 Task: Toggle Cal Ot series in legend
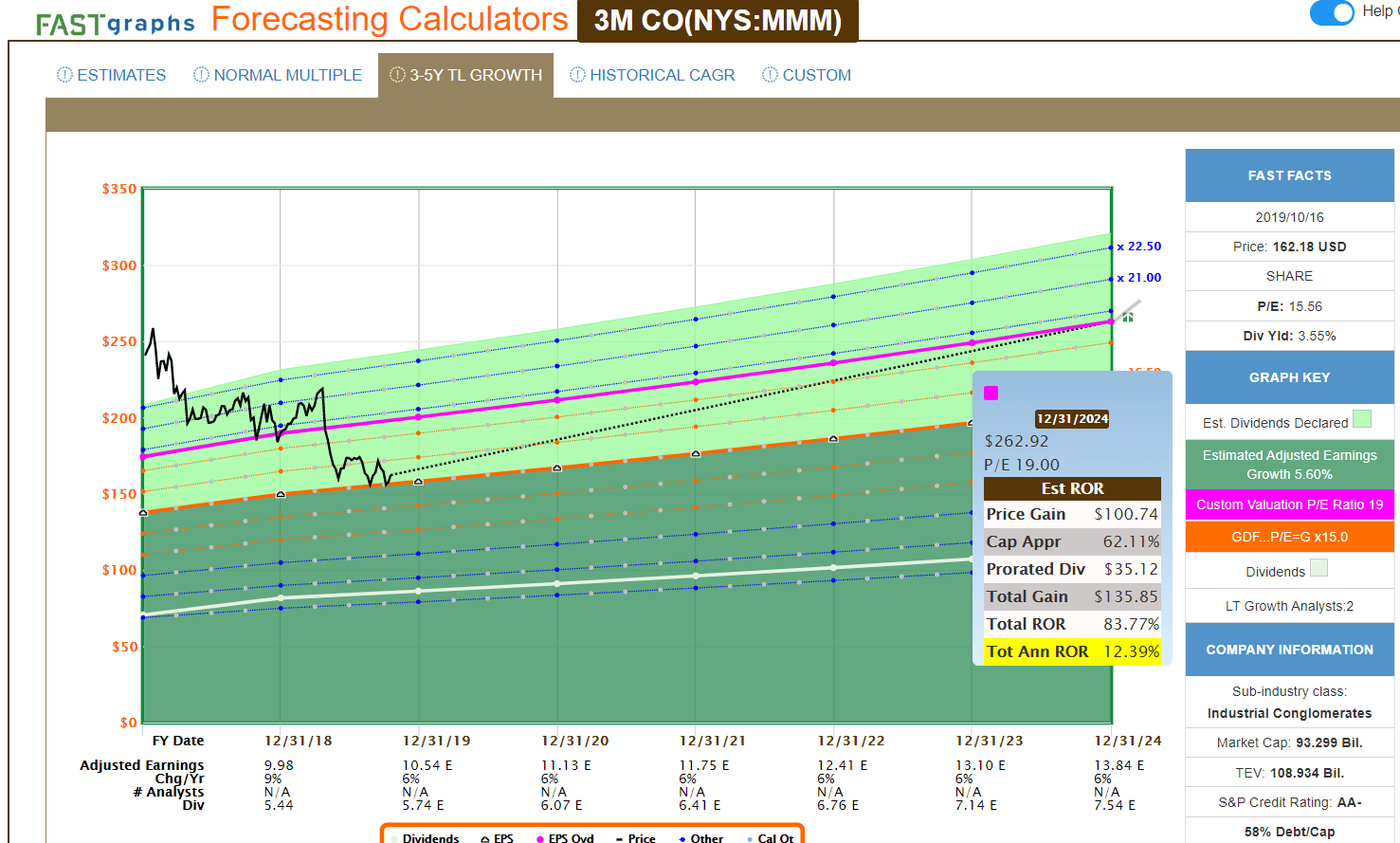(770, 838)
